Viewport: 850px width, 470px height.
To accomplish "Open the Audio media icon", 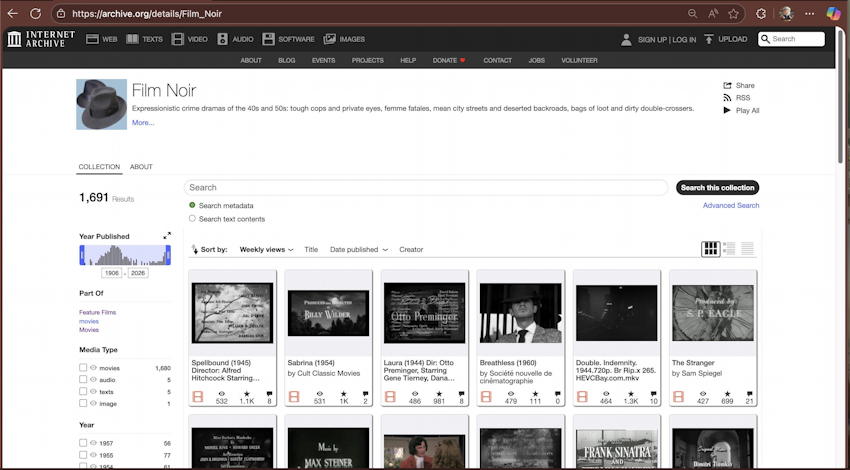I will [222, 39].
